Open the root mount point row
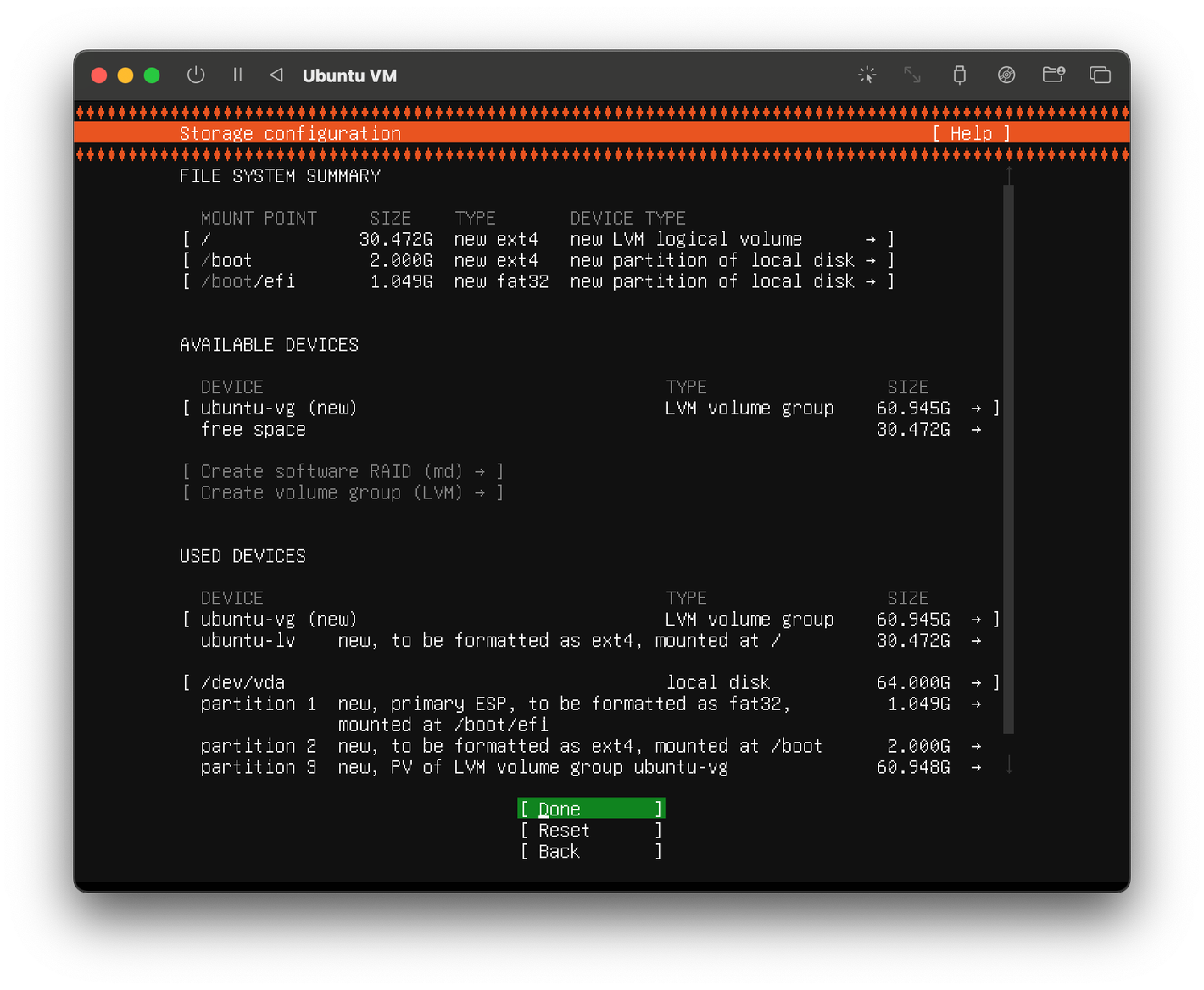This screenshot has height=990, width=1204. pyautogui.click(x=538, y=239)
